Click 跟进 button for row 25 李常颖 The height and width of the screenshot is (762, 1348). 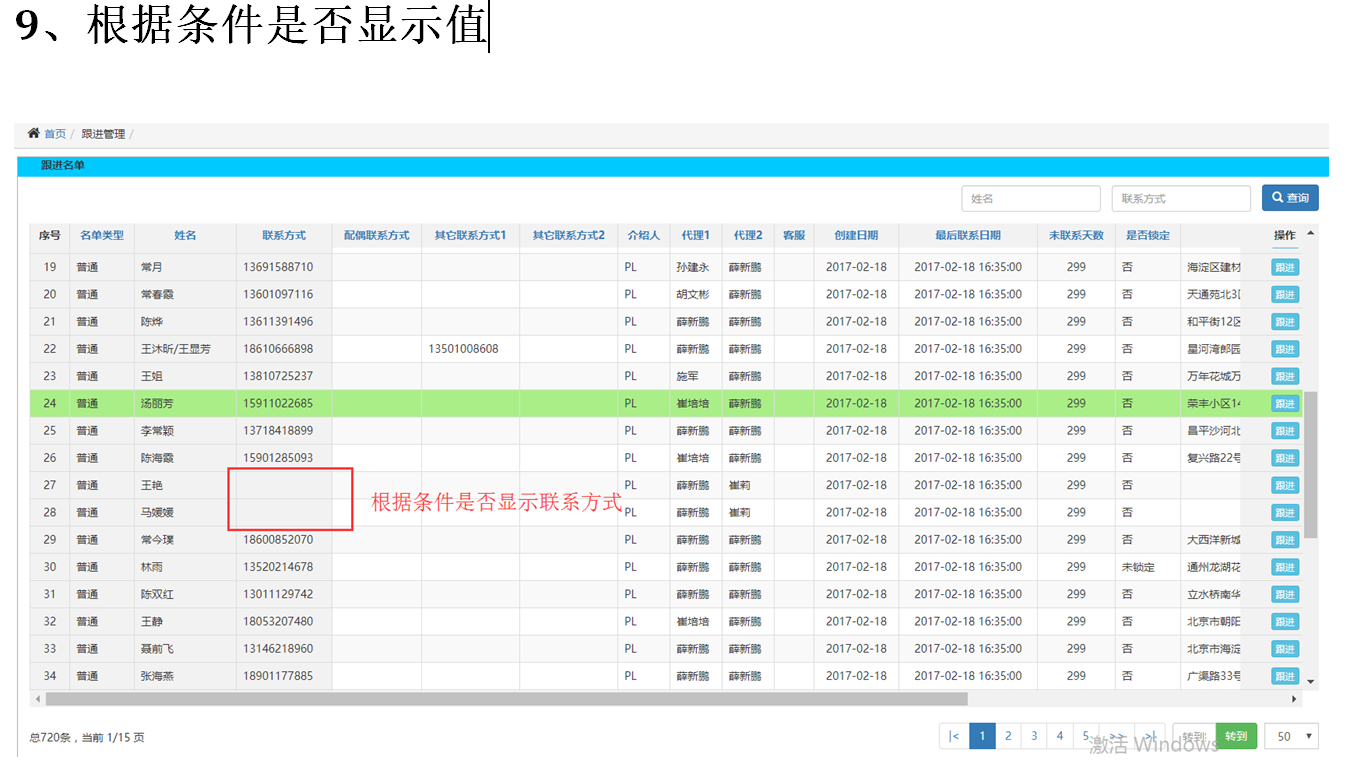tap(1285, 430)
